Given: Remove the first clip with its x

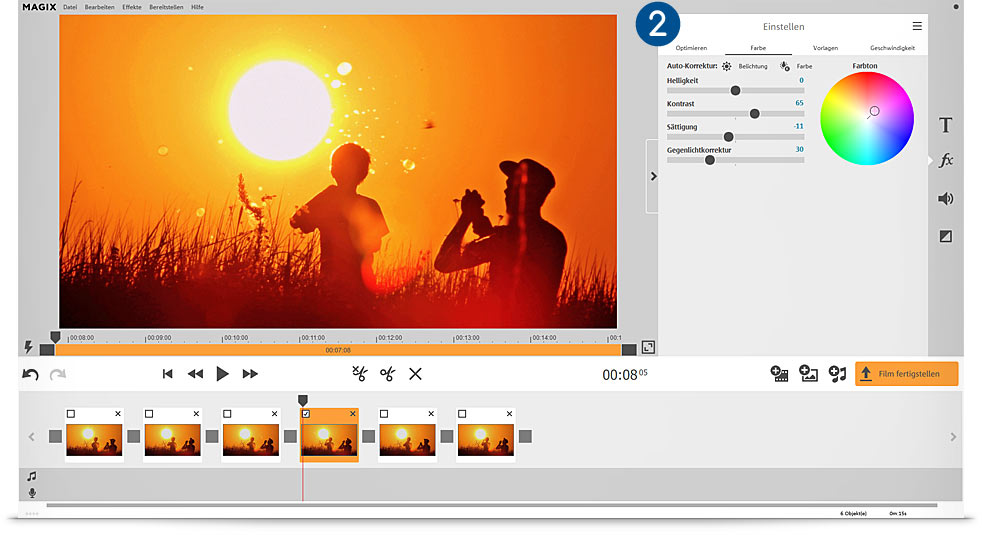Looking at the screenshot, I should coord(118,413).
